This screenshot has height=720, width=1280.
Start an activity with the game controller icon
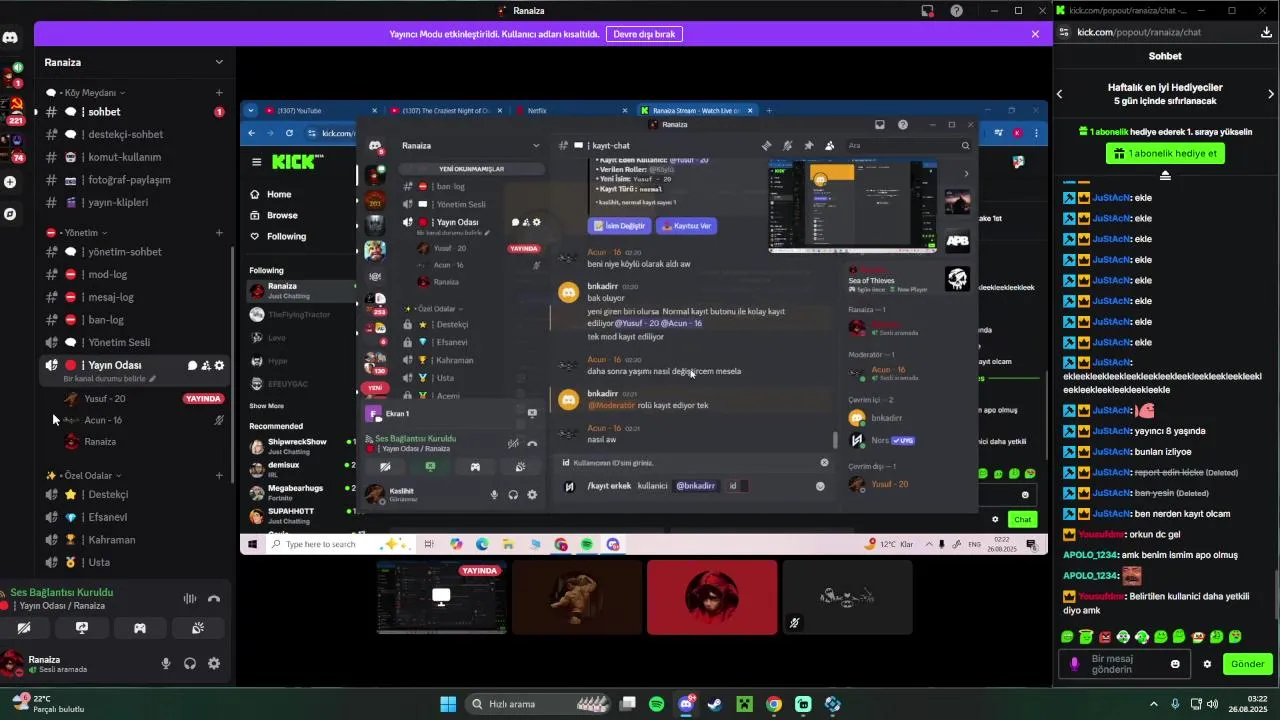click(140, 628)
